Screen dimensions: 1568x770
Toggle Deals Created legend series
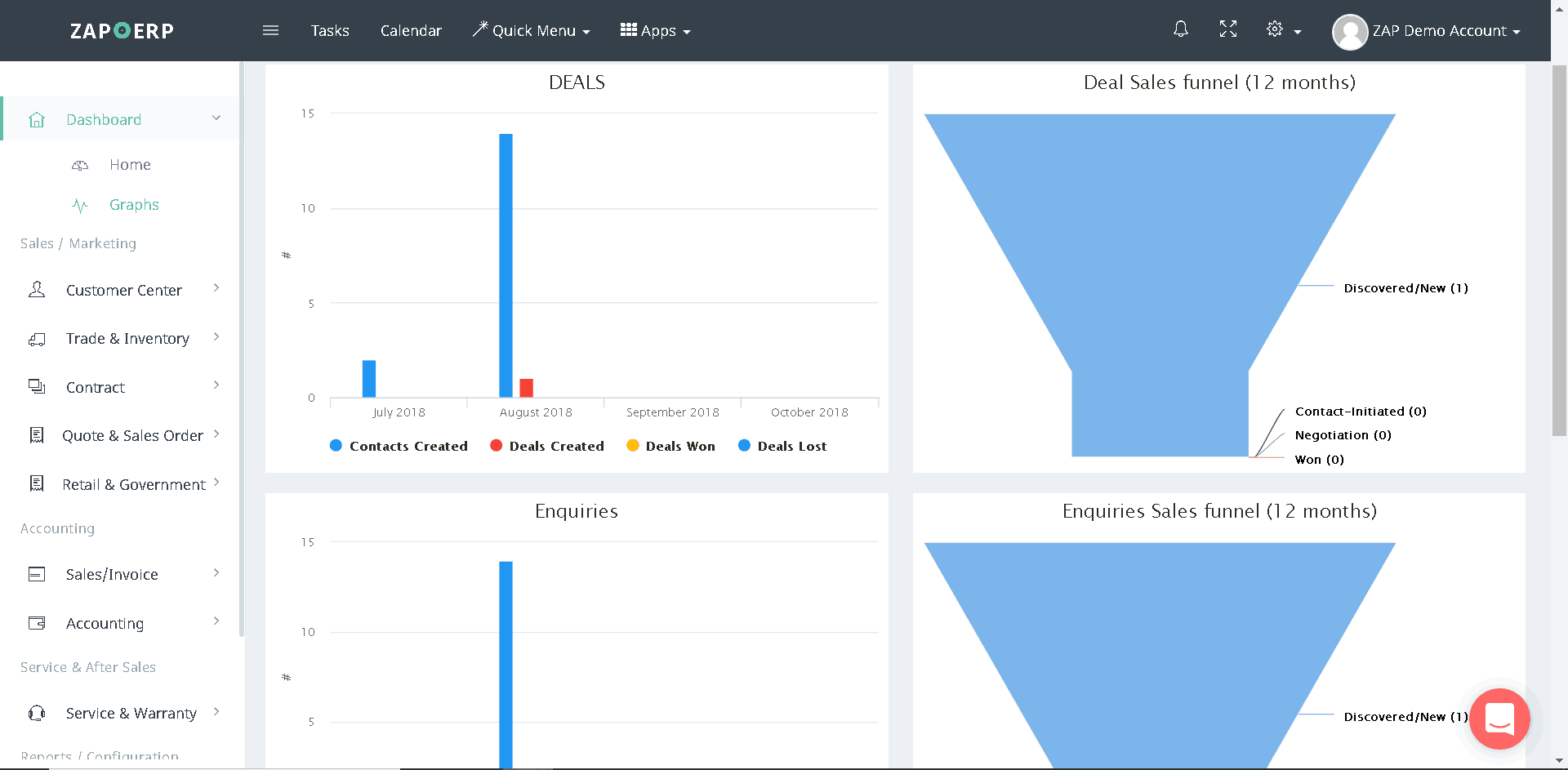point(547,446)
